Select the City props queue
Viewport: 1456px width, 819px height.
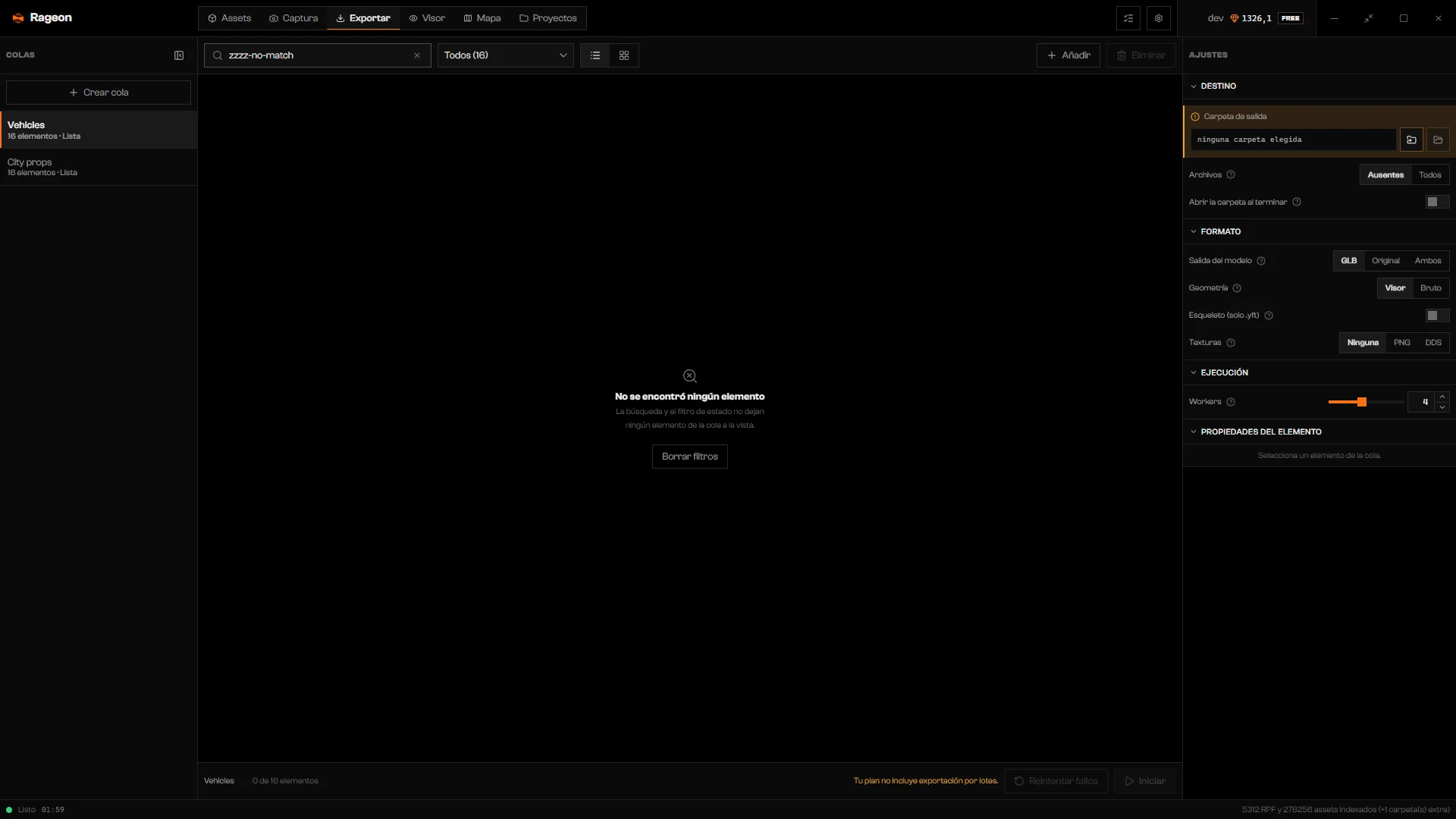[x=99, y=167]
